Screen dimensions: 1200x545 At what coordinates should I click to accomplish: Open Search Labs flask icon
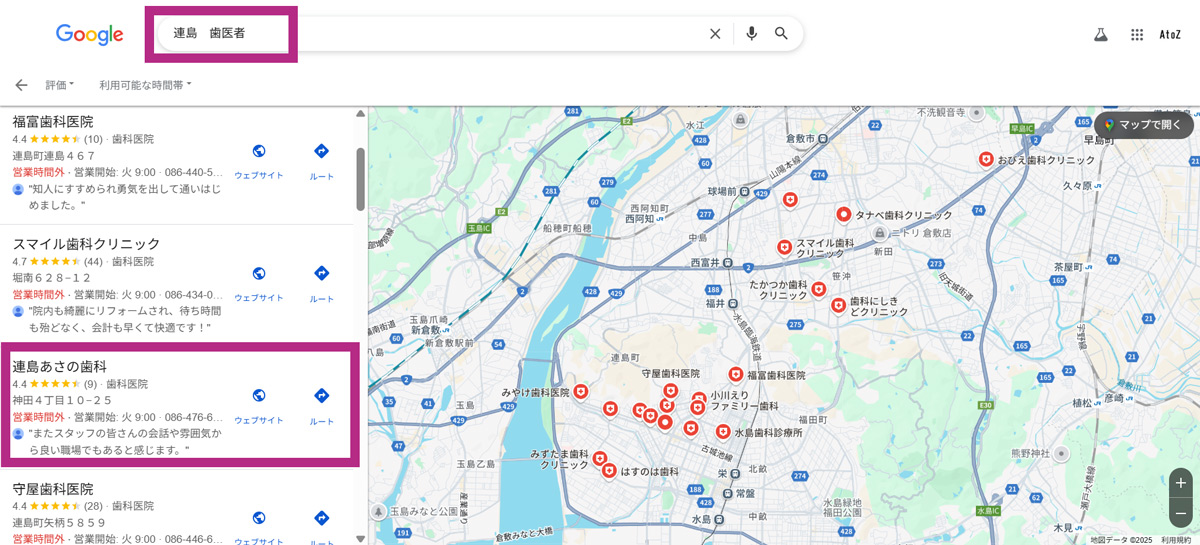[x=1100, y=34]
